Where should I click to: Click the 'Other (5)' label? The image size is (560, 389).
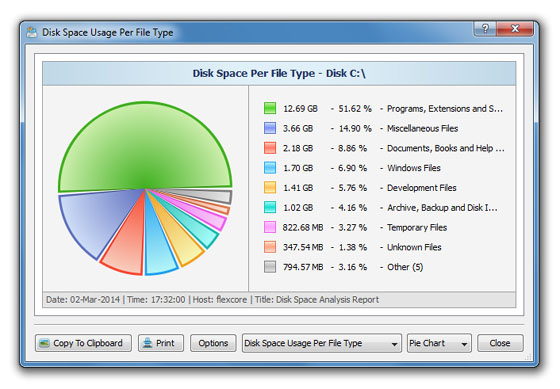click(405, 267)
